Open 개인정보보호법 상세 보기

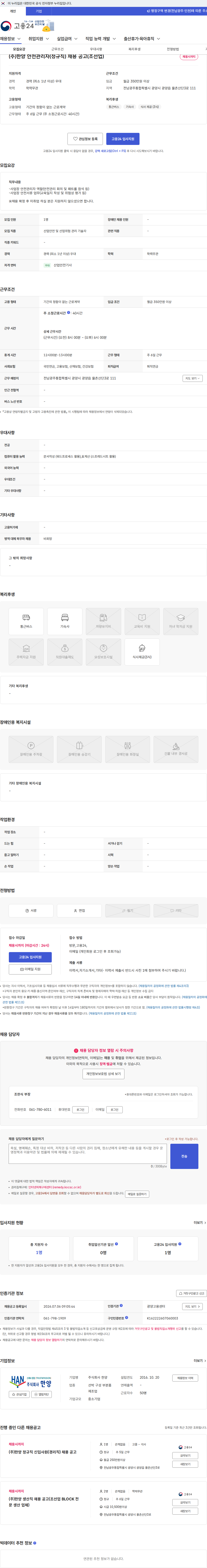(103, 1074)
